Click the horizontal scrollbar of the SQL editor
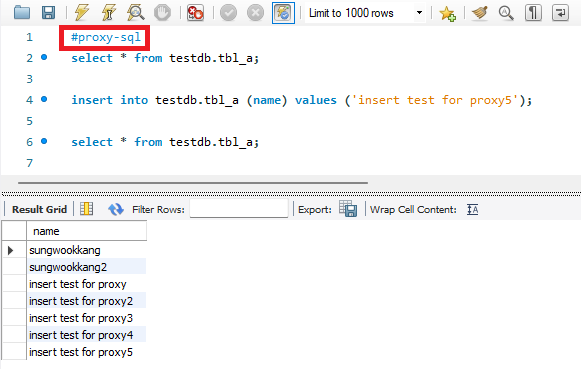This screenshot has height=369, width=581. [x=193, y=183]
